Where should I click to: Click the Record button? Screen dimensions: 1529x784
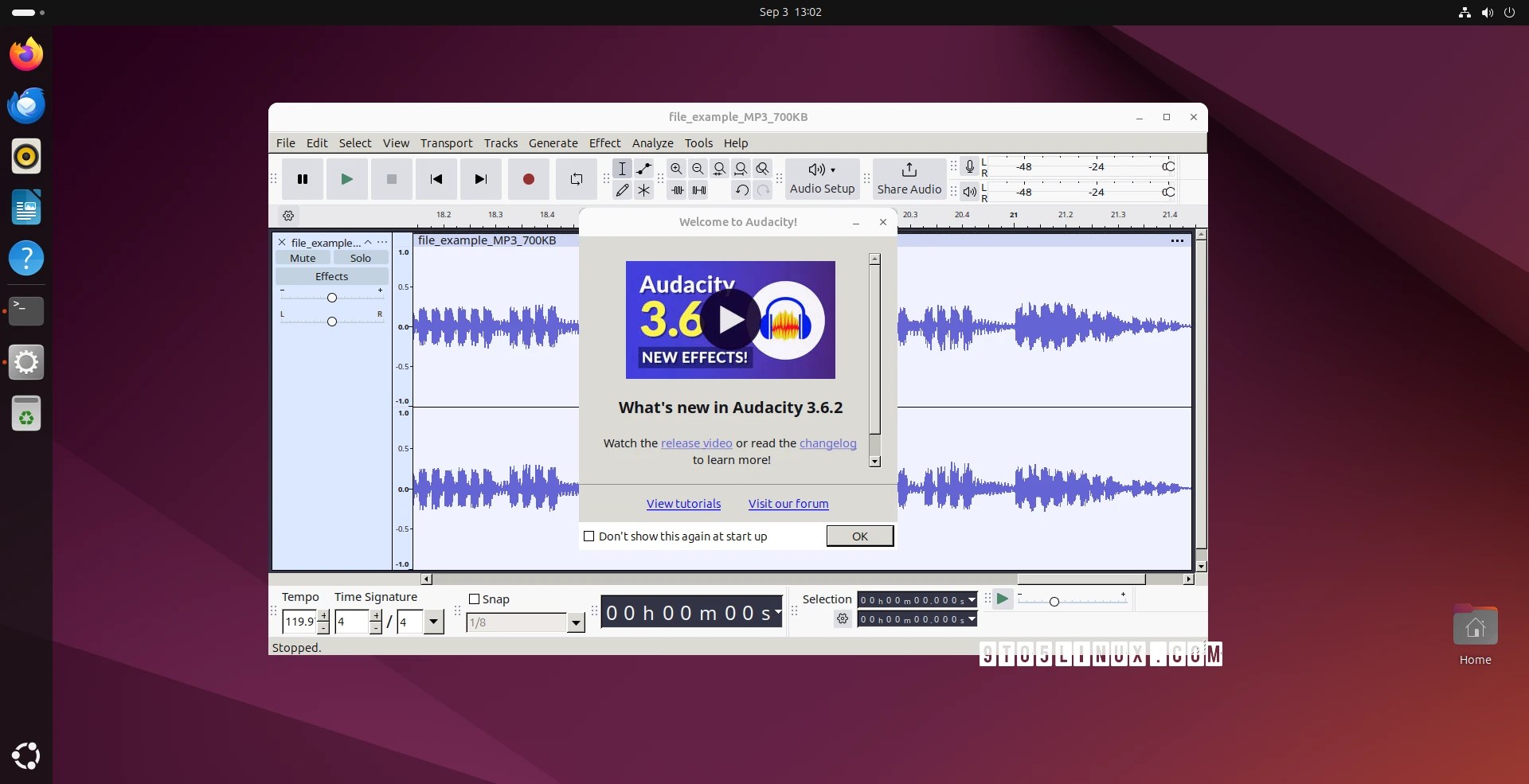tap(528, 179)
